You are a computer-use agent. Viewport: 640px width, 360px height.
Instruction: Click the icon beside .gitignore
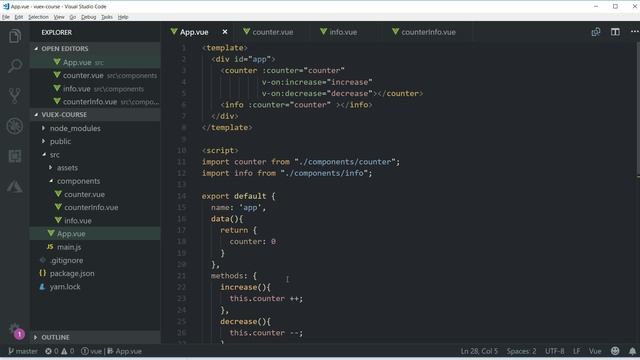pyautogui.click(x=42, y=260)
